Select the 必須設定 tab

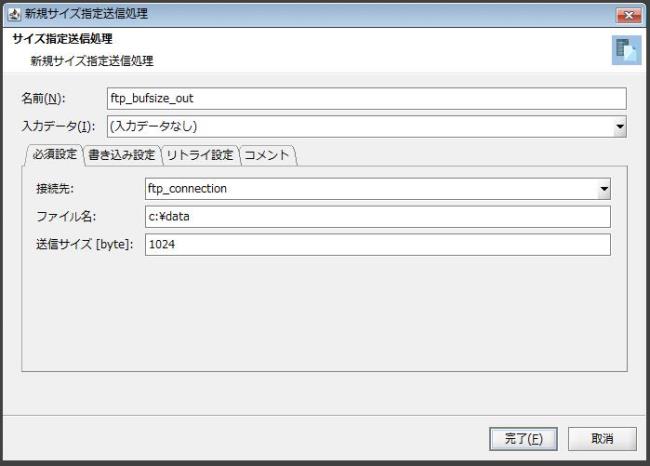click(54, 155)
